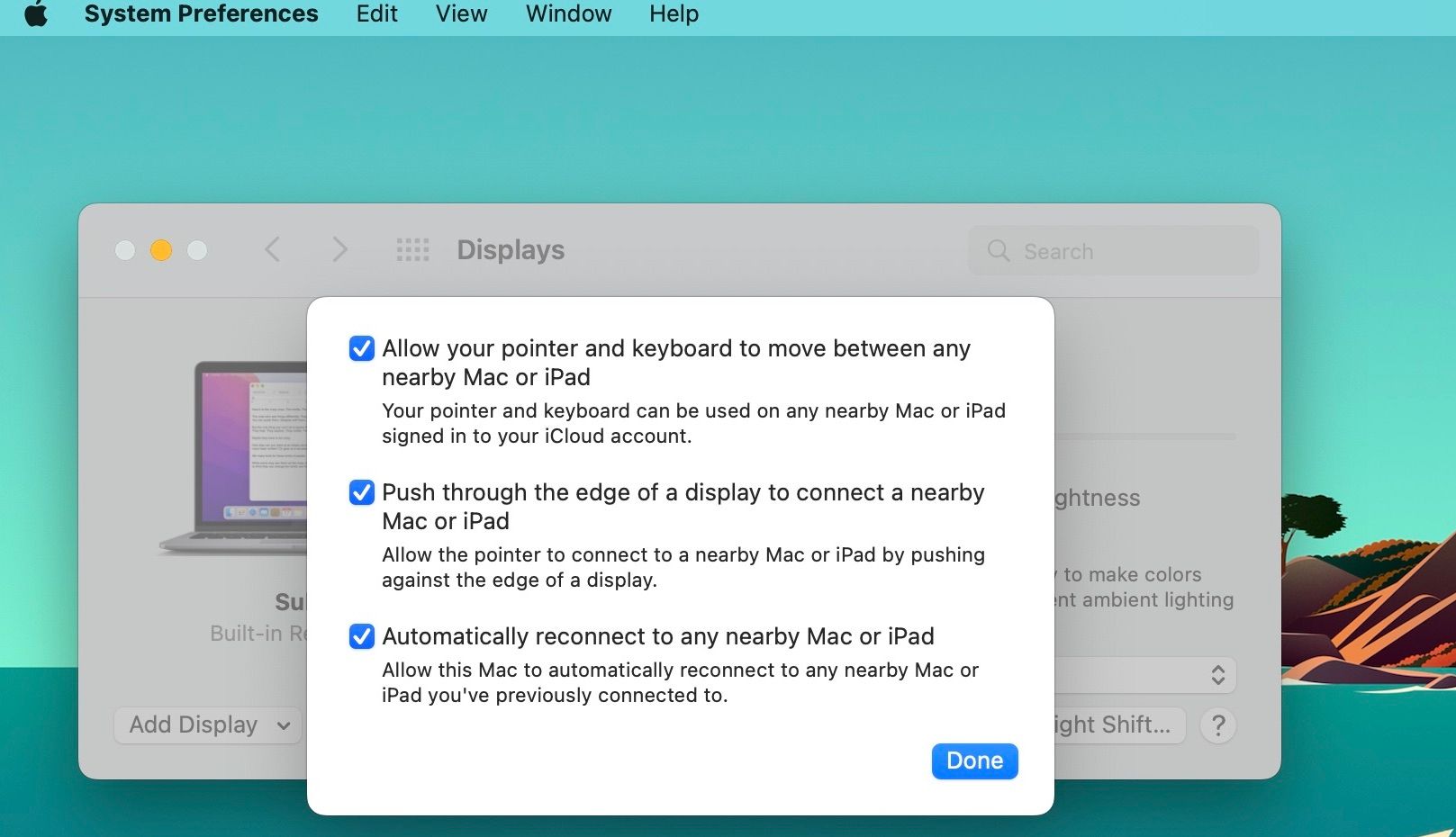
Task: Open the Add Display dropdown
Action: (x=208, y=724)
